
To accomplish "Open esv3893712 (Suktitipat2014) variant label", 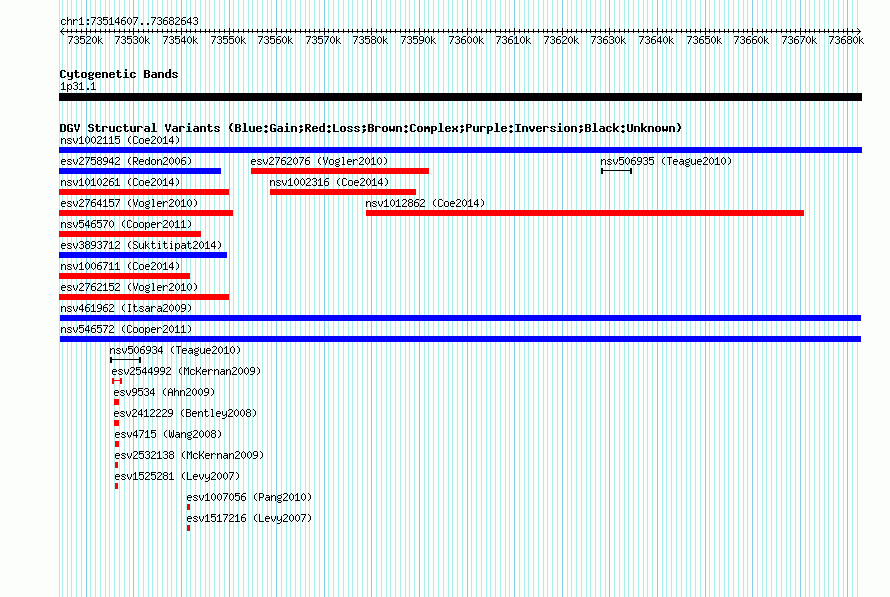I will 141,245.
